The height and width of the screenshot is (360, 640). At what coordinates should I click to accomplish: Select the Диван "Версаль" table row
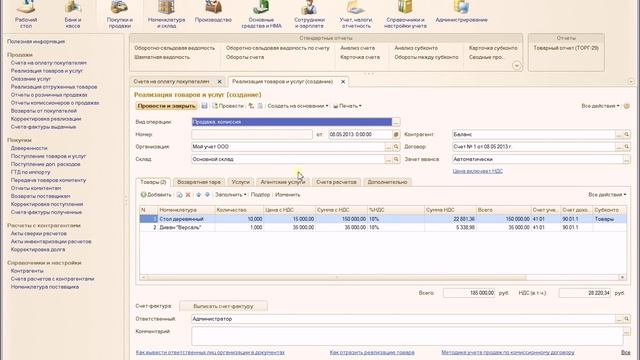click(383, 227)
